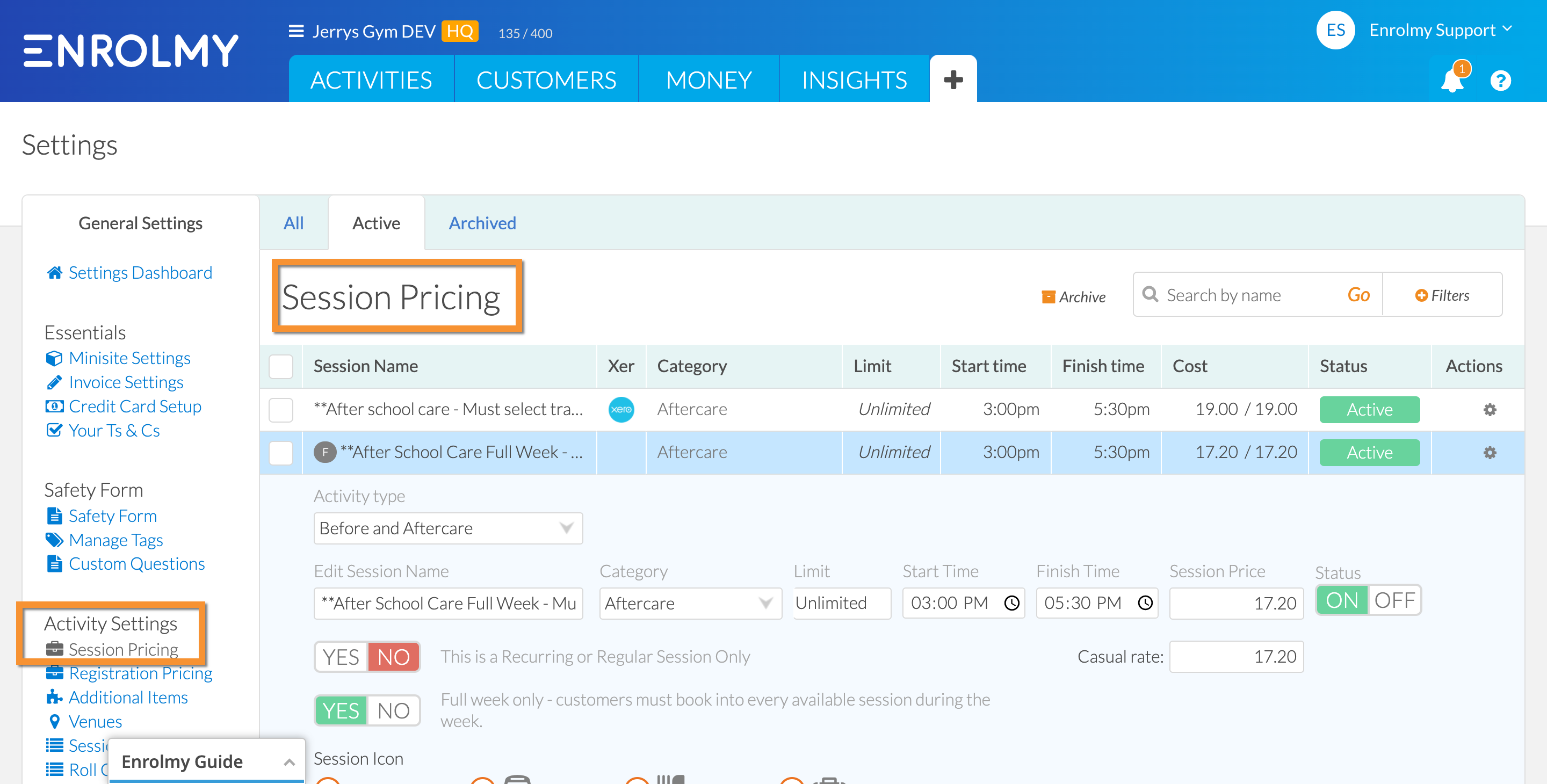Open the notifications bell
1547x784 pixels.
[x=1451, y=80]
